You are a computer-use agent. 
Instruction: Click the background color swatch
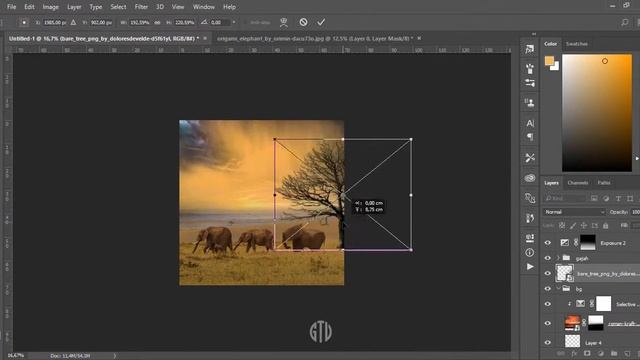[x=555, y=67]
